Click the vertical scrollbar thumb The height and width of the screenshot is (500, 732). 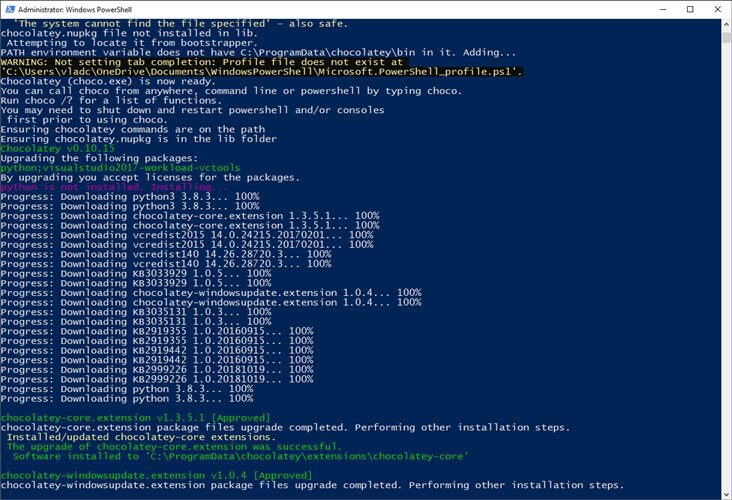[x=726, y=37]
